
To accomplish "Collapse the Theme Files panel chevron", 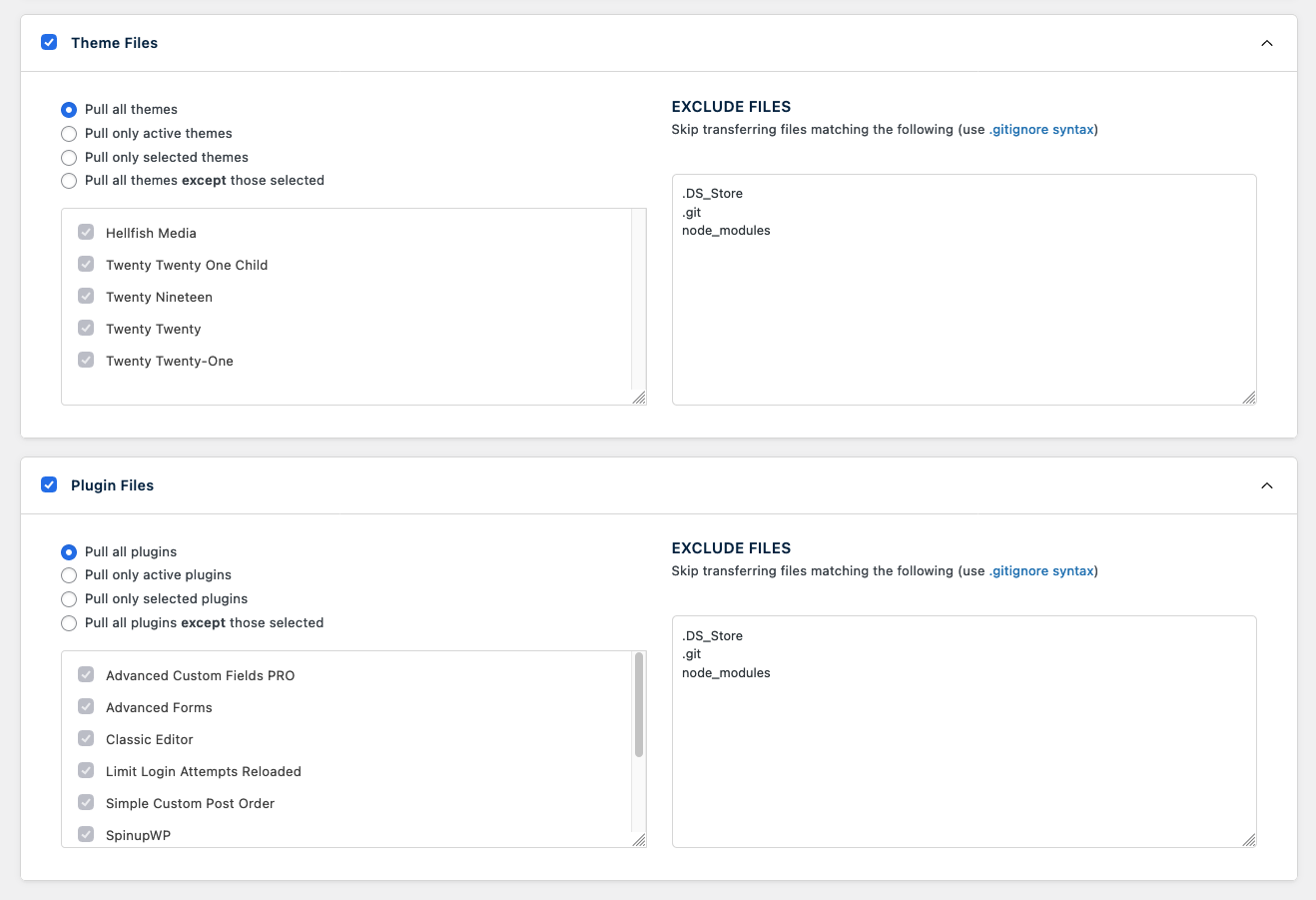I will (x=1267, y=43).
